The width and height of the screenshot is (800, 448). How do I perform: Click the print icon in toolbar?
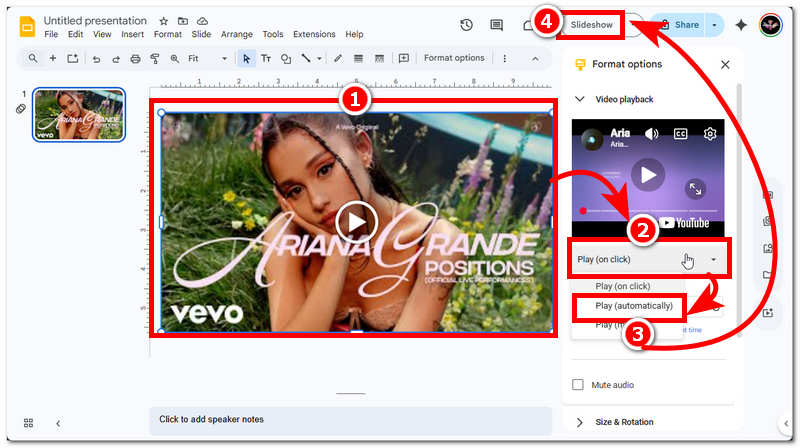tap(135, 58)
